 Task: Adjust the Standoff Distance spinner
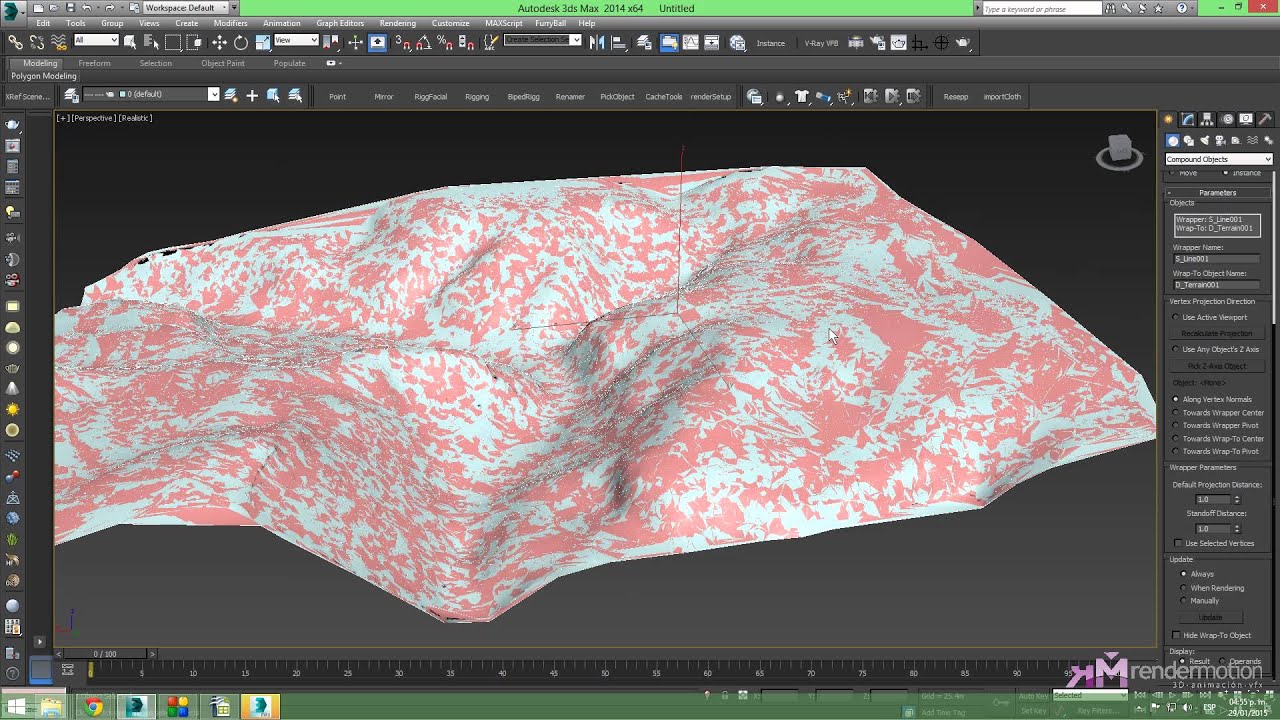[x=1237, y=528]
